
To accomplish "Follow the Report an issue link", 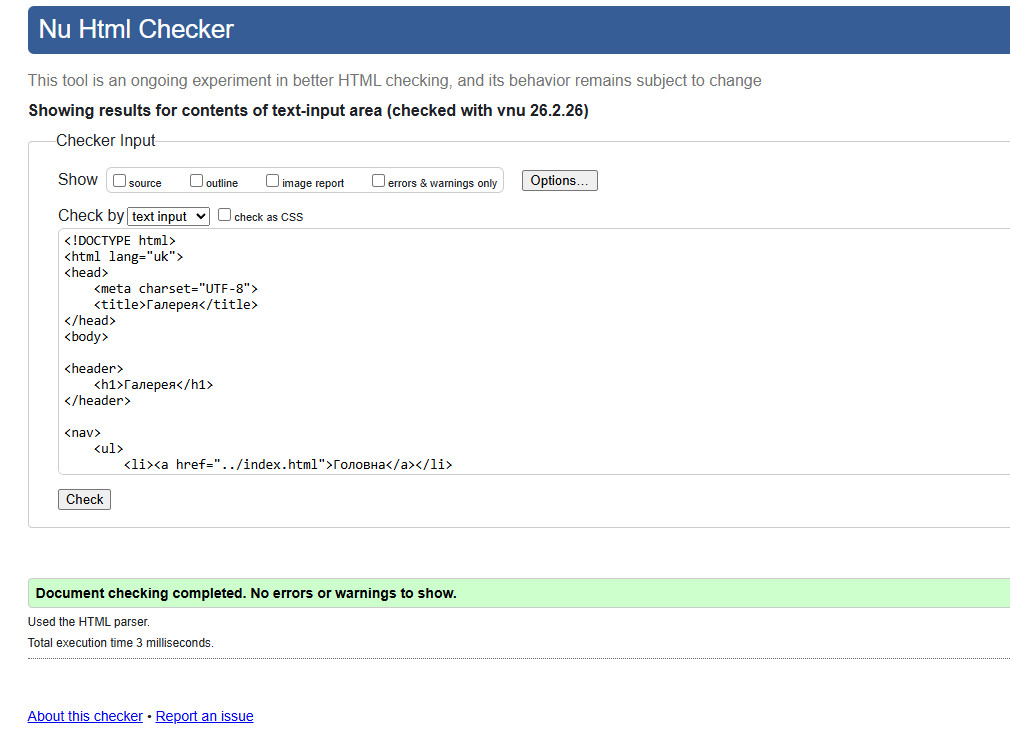I will pyautogui.click(x=204, y=716).
